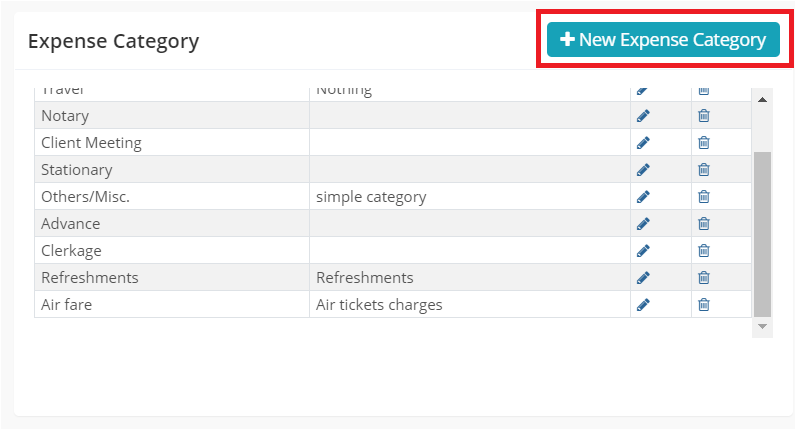Viewport: 795px width, 430px height.
Task: Edit the Clerkage category
Action: coord(643,251)
